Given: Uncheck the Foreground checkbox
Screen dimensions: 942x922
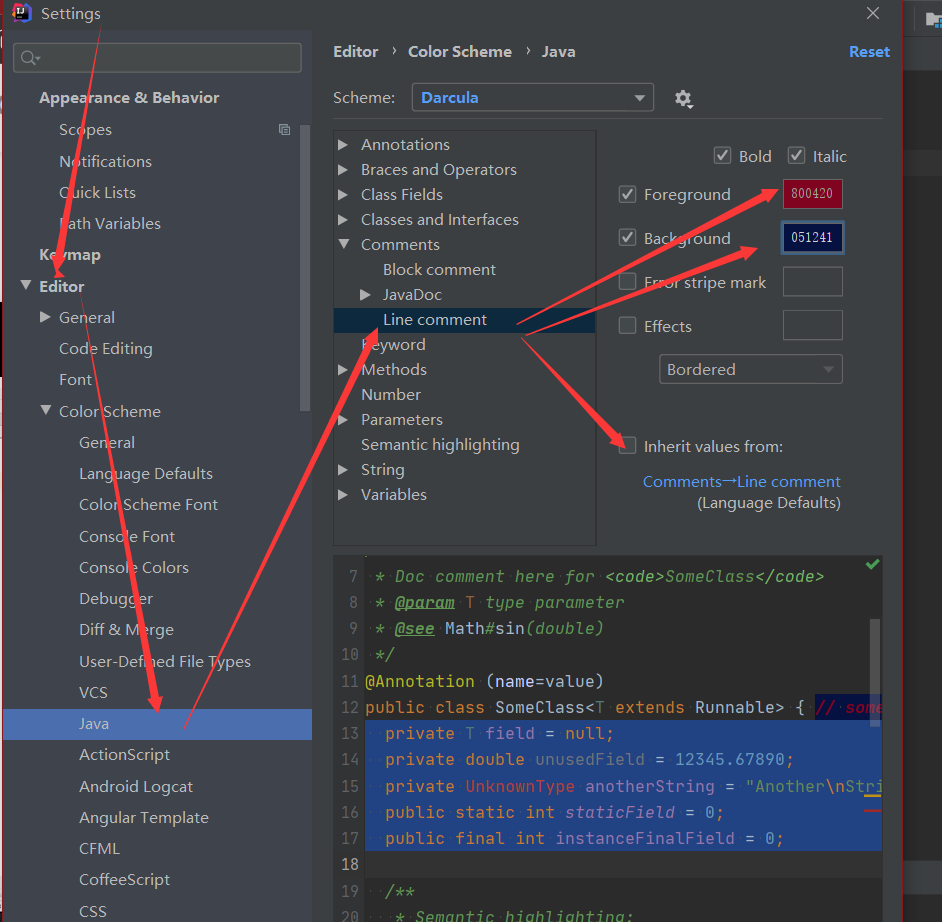Looking at the screenshot, I should (627, 195).
